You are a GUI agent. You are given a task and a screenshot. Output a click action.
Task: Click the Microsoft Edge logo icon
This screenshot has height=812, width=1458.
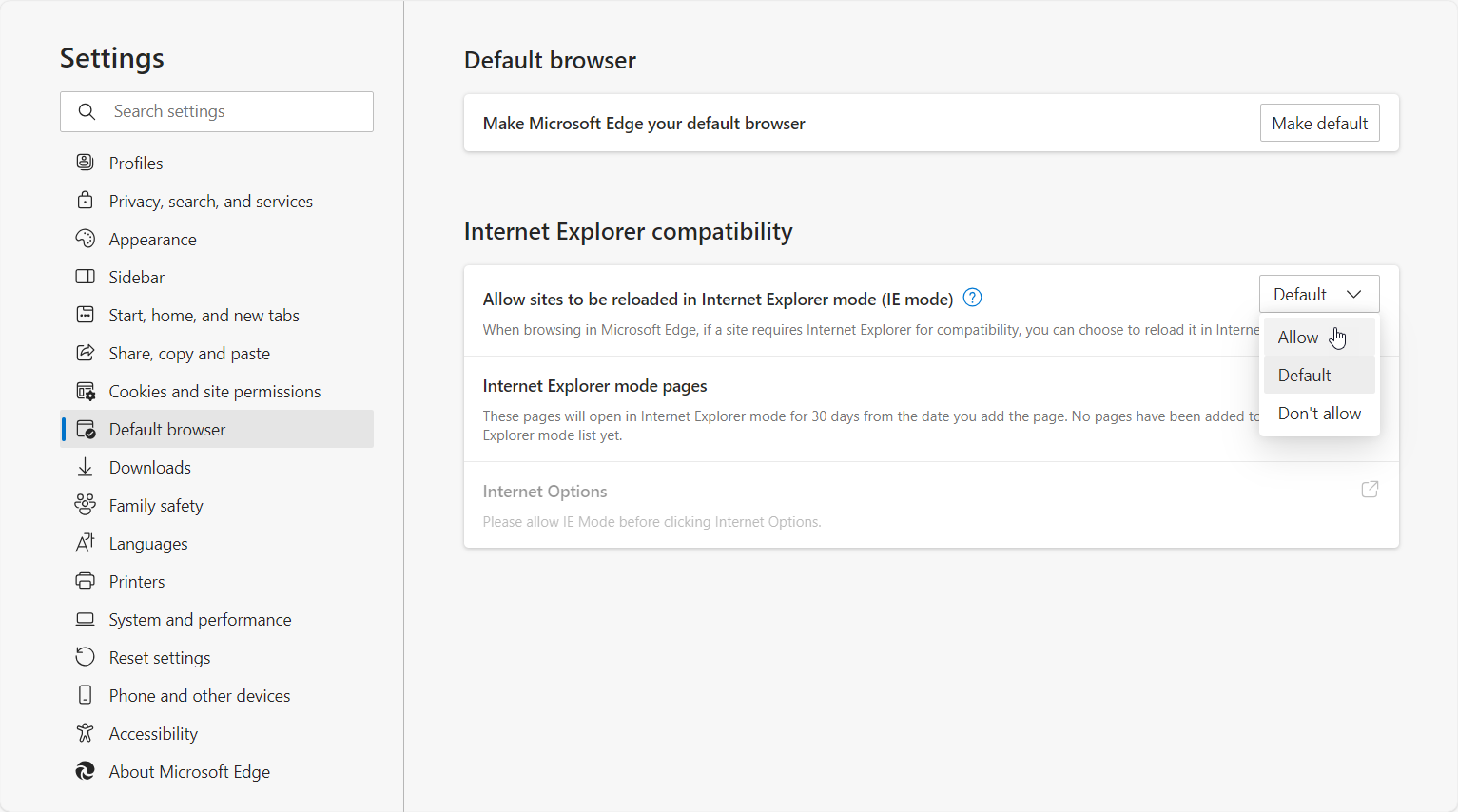tap(86, 771)
